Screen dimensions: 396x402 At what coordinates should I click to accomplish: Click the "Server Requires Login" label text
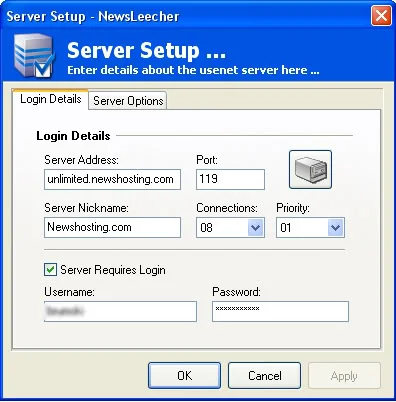pos(113,270)
